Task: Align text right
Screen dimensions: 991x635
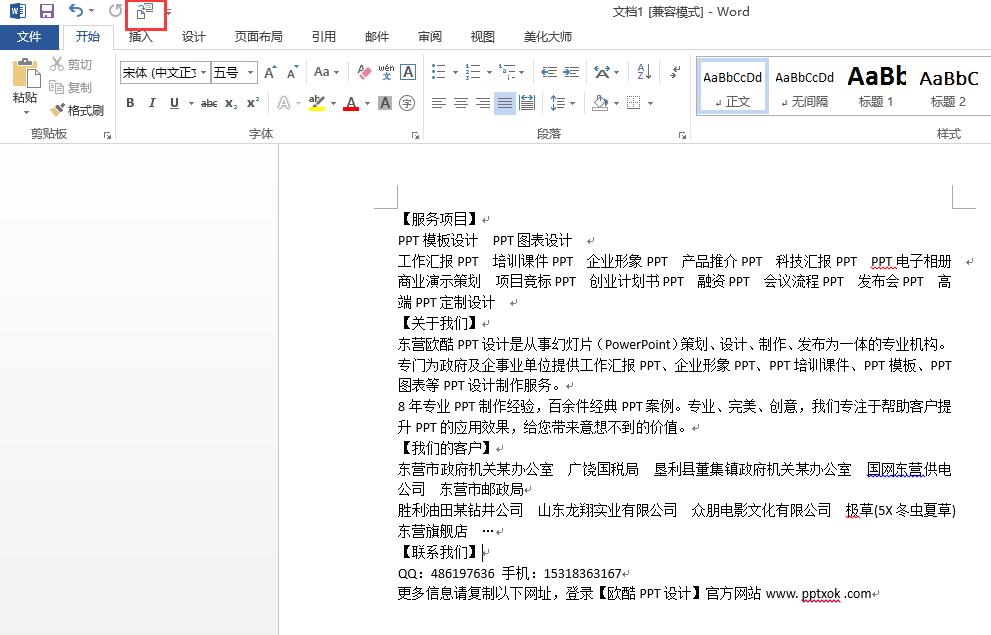Action: coord(483,103)
